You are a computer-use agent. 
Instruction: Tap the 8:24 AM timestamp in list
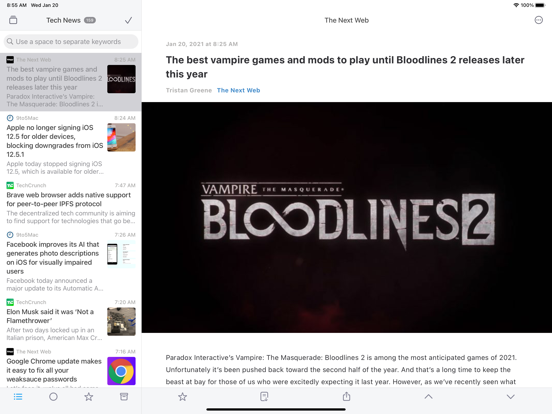point(125,118)
